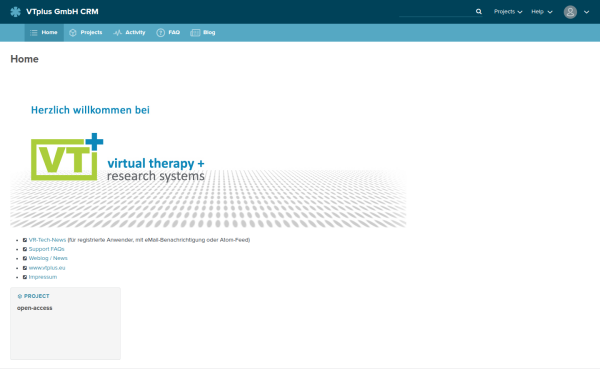600x375 pixels.
Task: Open the Activity tab
Action: 129,33
